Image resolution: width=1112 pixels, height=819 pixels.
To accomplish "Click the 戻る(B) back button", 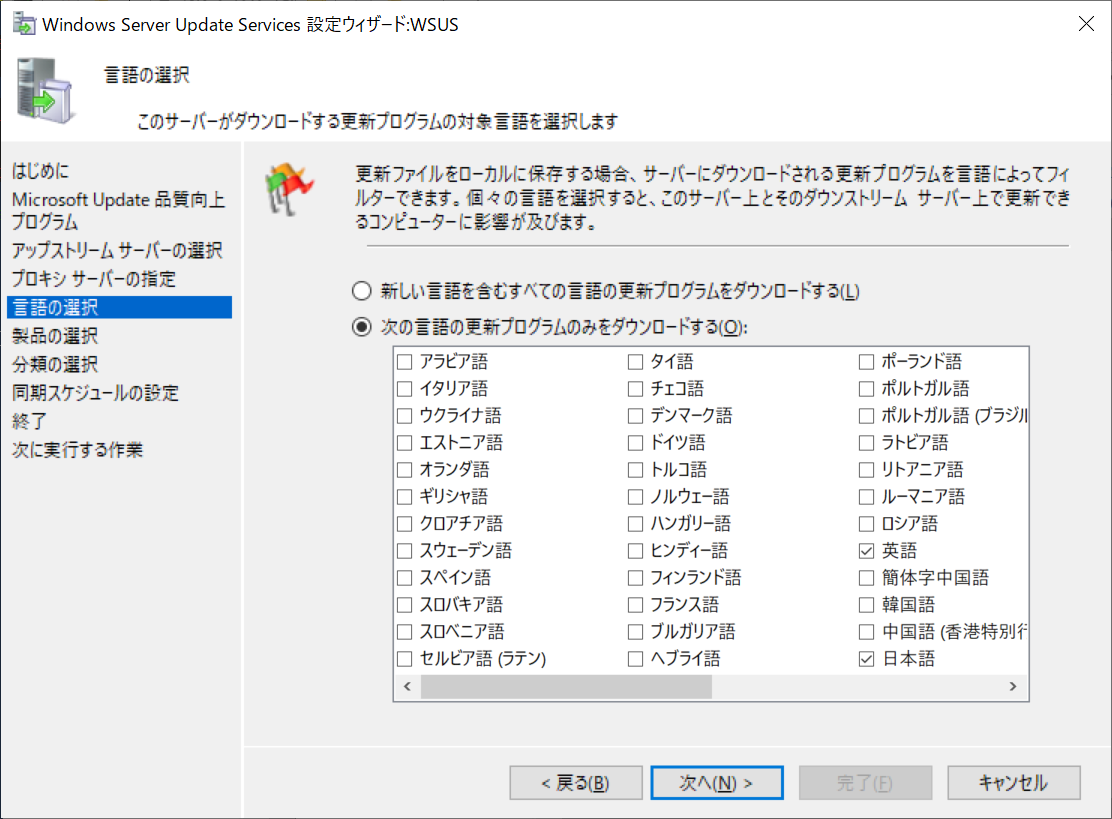I will [576, 783].
